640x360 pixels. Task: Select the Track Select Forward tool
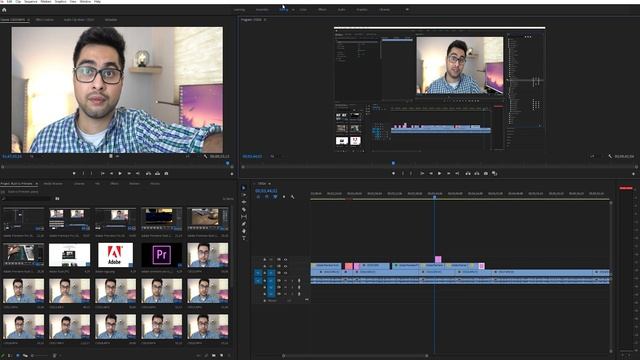244,195
